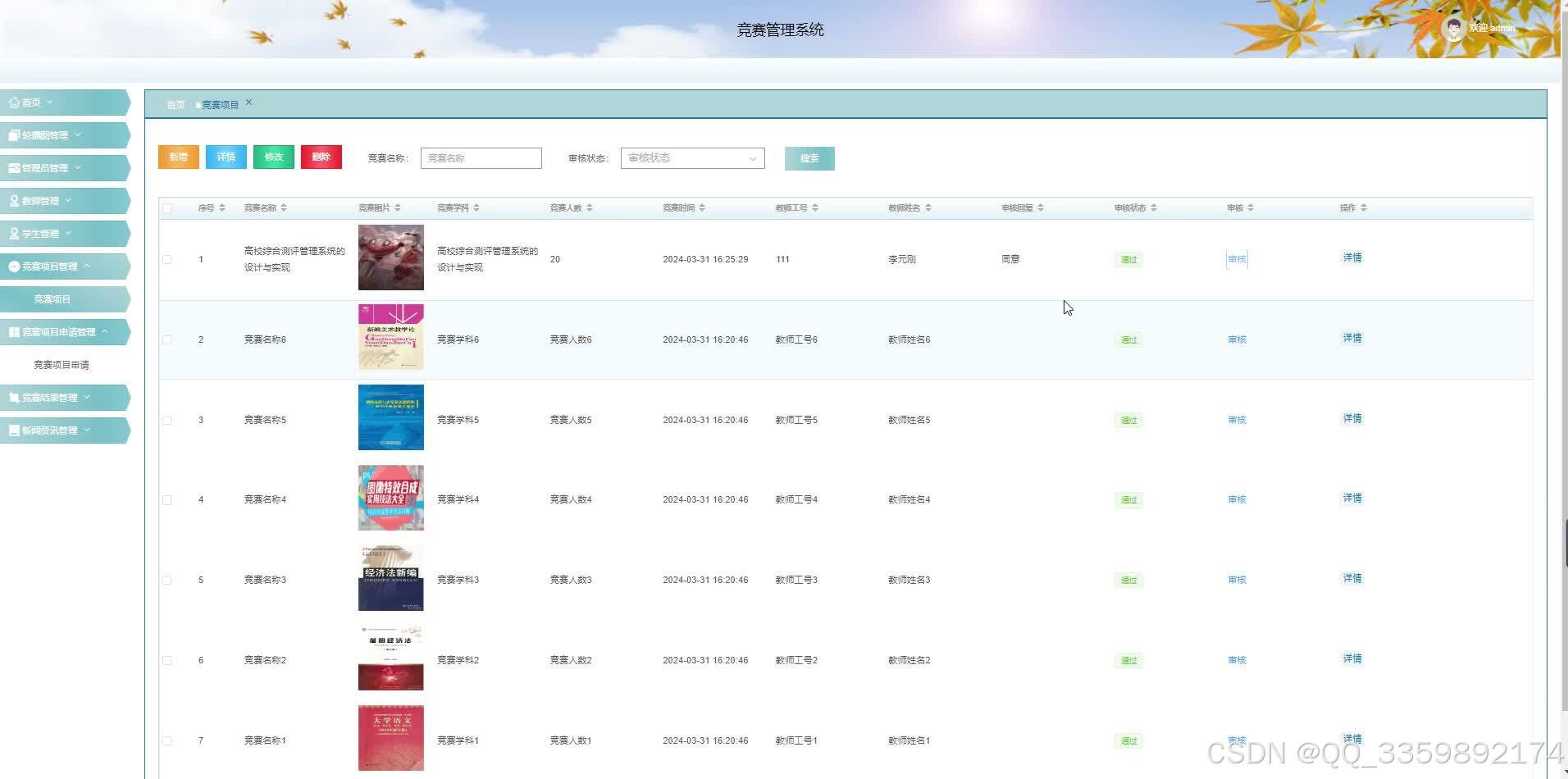Click the 竞赛项目申请管理 grid icon
The image size is (1568, 779).
click(14, 332)
